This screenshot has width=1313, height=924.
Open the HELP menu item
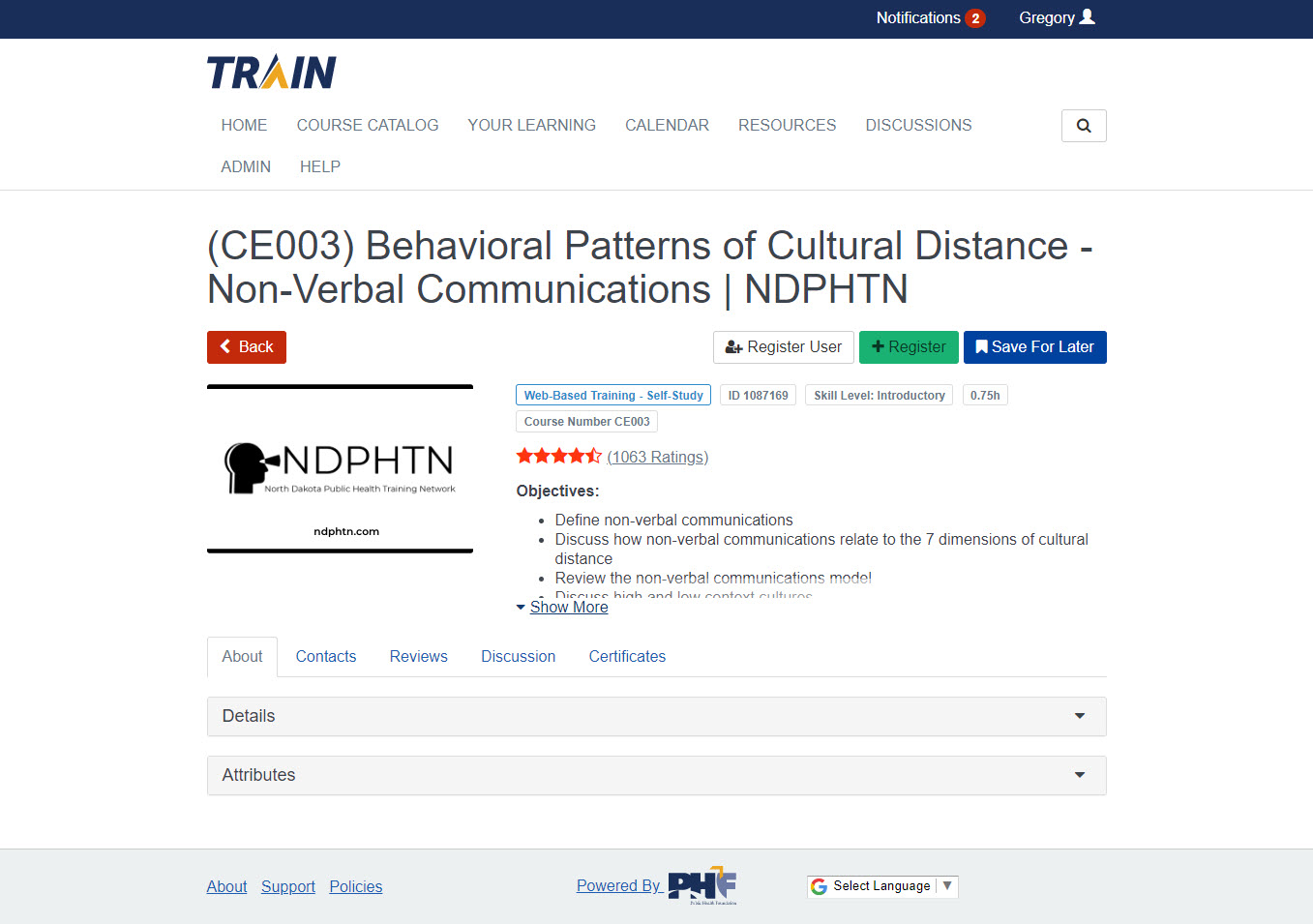point(320,166)
